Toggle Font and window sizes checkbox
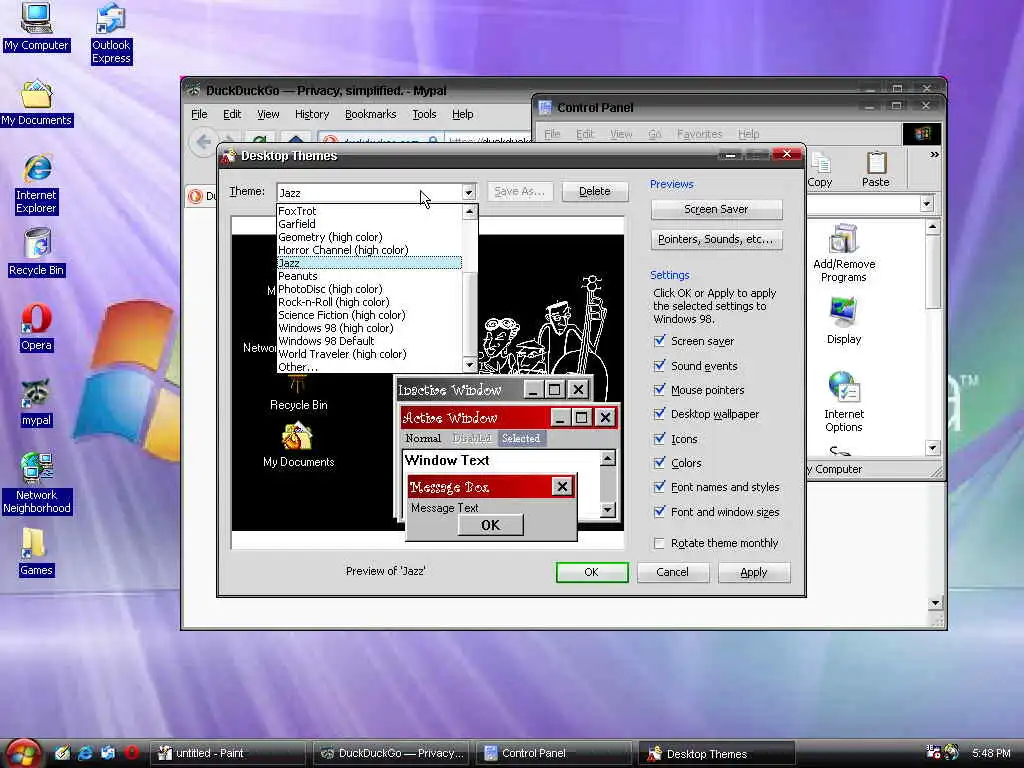 pyautogui.click(x=660, y=512)
